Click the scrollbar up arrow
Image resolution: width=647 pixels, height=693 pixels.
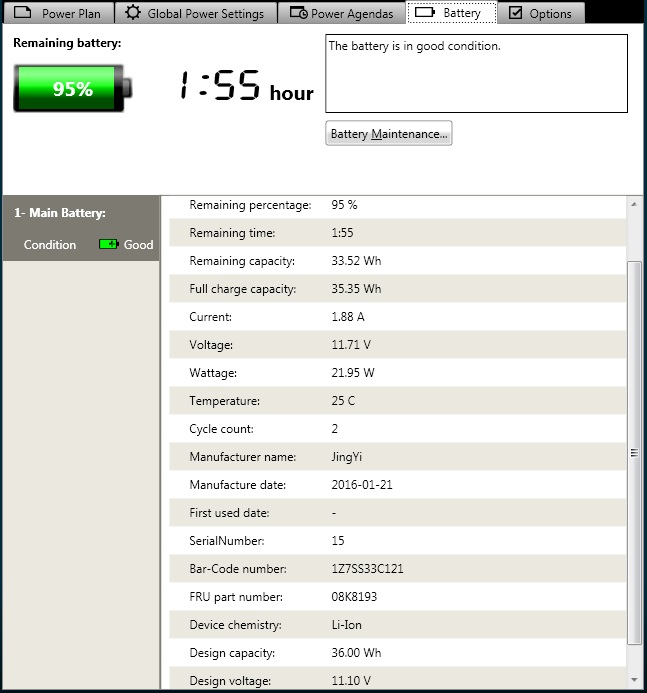(x=634, y=204)
